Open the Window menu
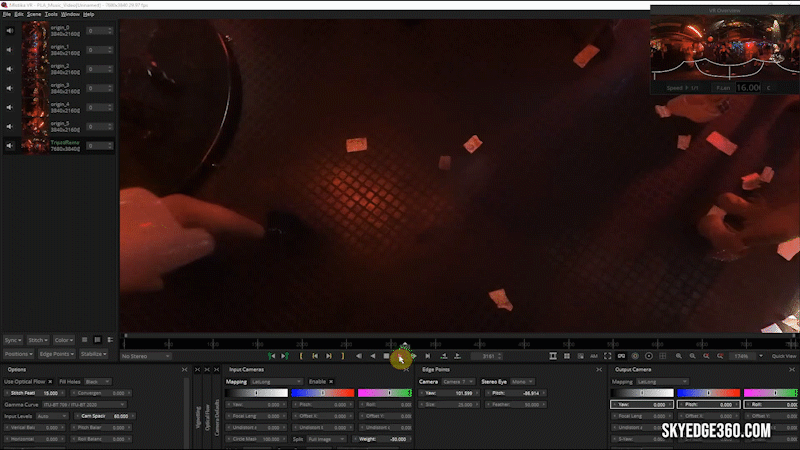This screenshot has height=450, width=800. [x=70, y=14]
